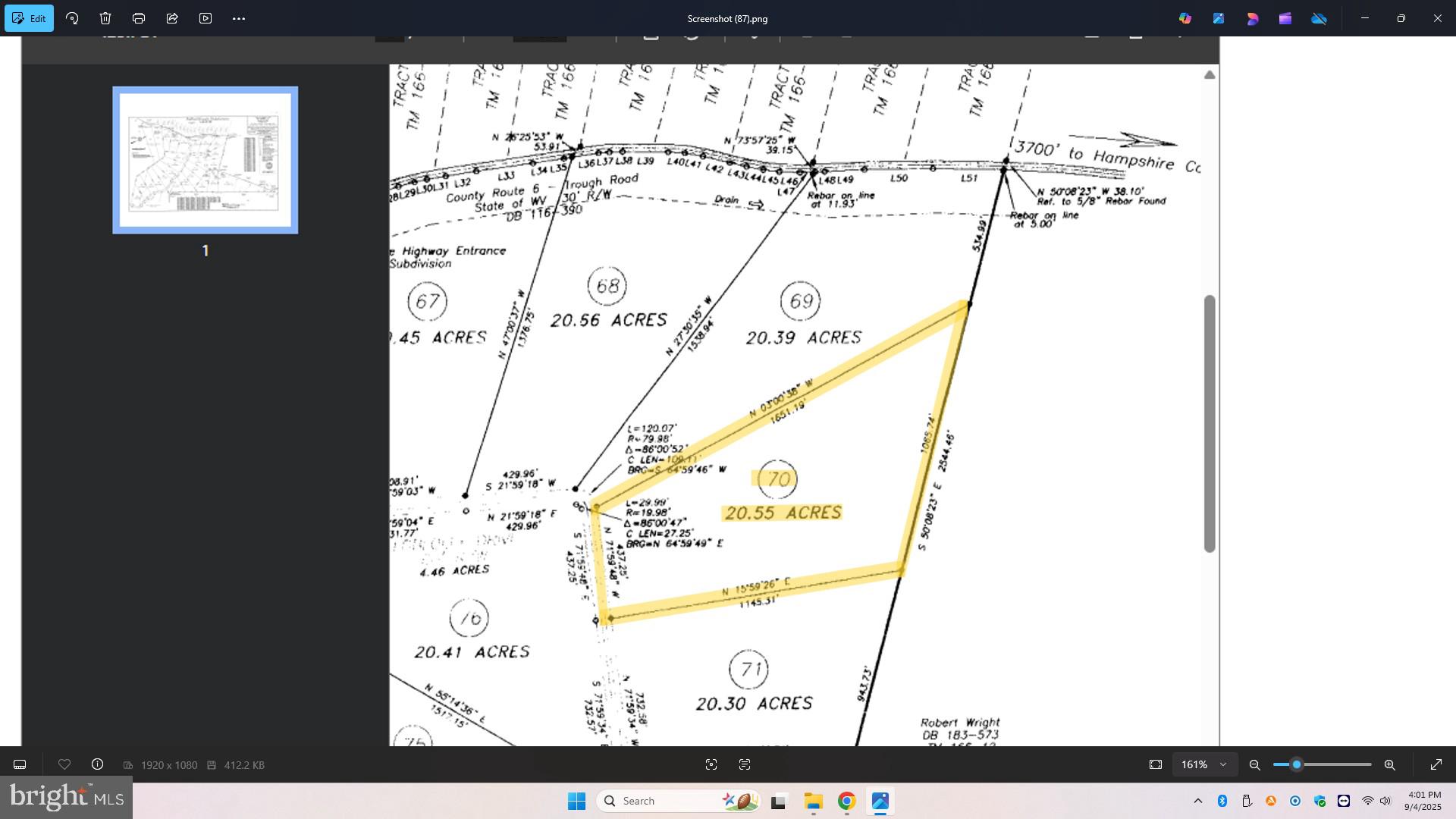1456x819 pixels.
Task: Open the share icon in the toolbar
Action: point(172,18)
